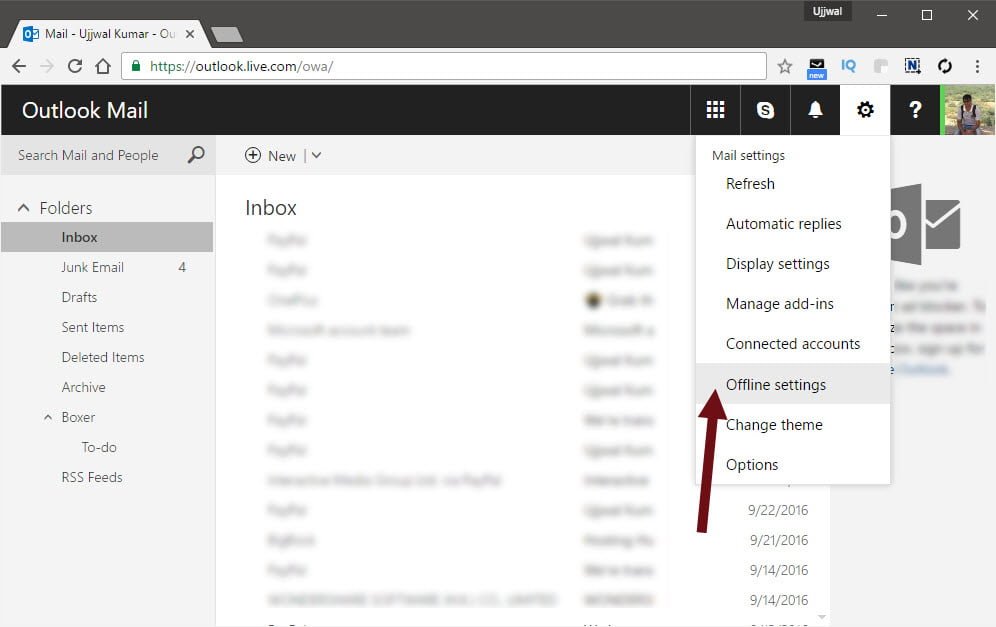The image size is (996, 627).
Task: Select Offline settings from the menu
Action: (776, 384)
